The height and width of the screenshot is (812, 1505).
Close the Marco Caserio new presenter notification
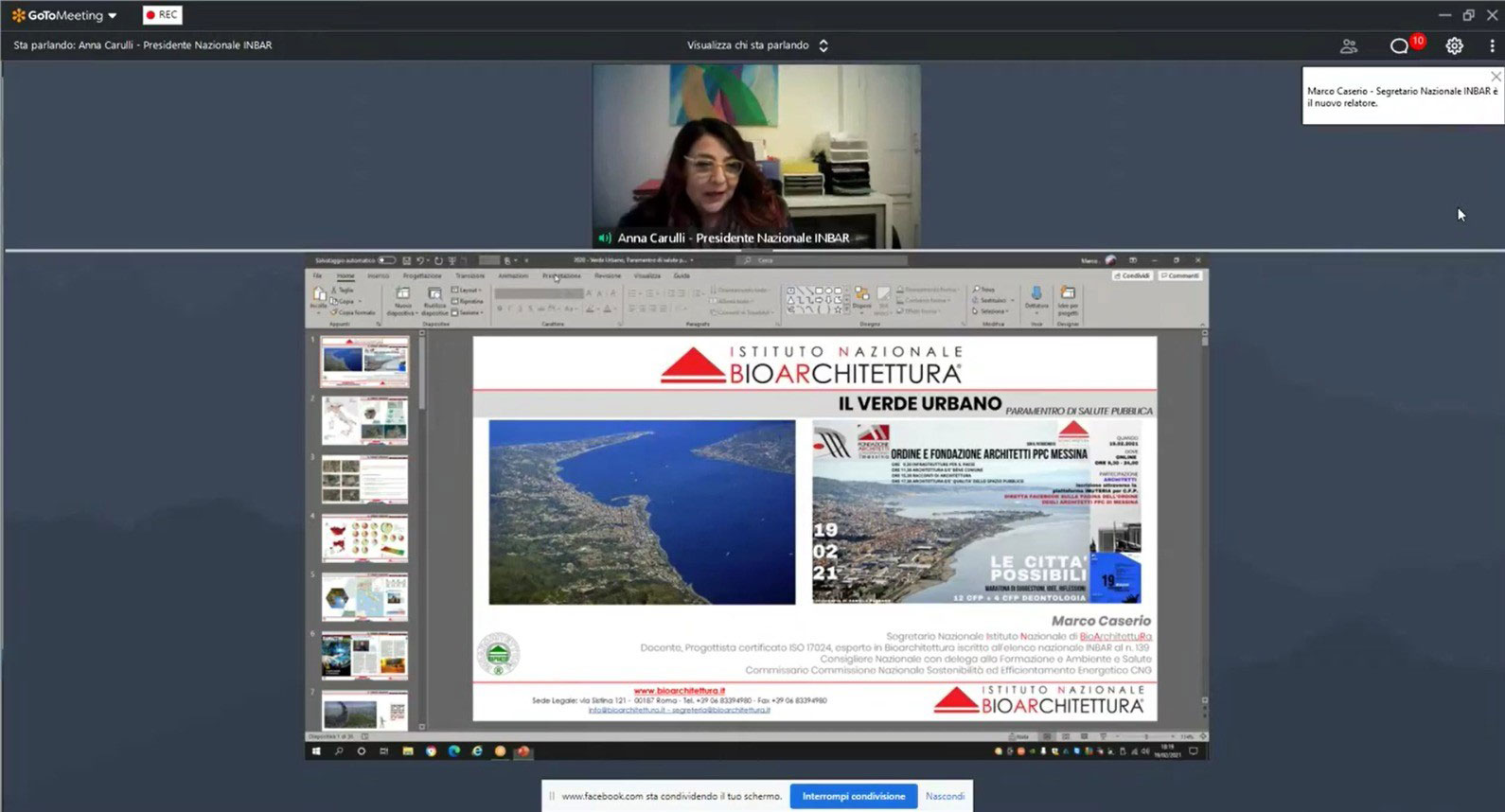(1495, 77)
